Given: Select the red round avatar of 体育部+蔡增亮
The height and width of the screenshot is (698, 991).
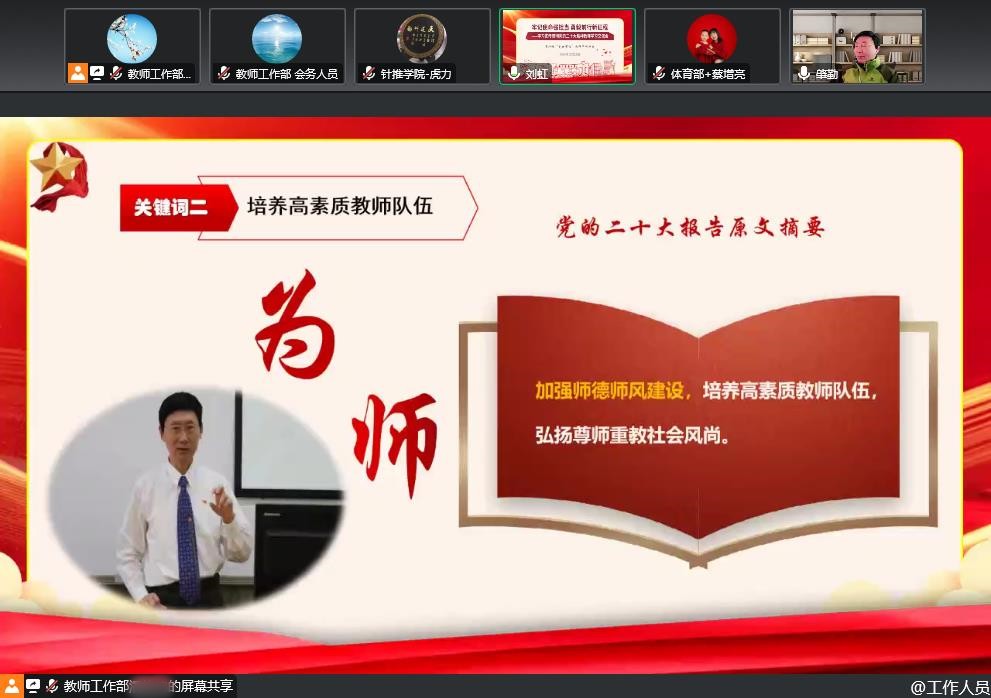Looking at the screenshot, I should [712, 38].
